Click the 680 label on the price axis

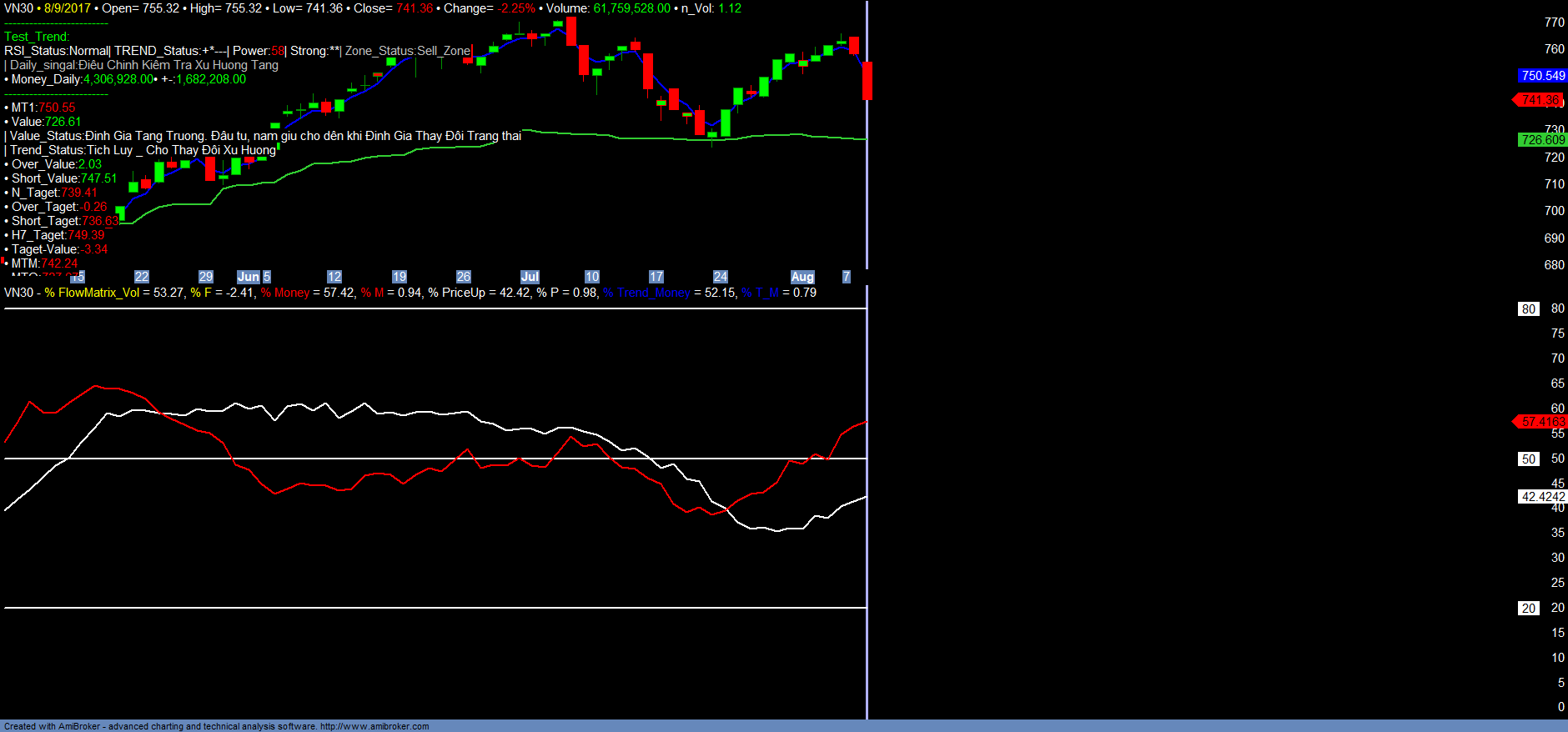[x=1555, y=265]
